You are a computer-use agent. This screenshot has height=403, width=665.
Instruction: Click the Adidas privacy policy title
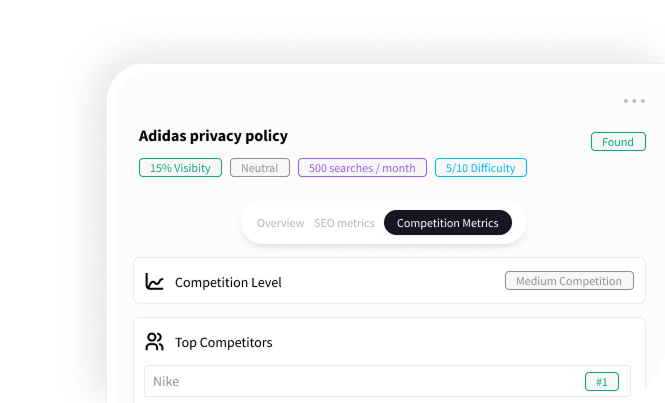(x=213, y=136)
